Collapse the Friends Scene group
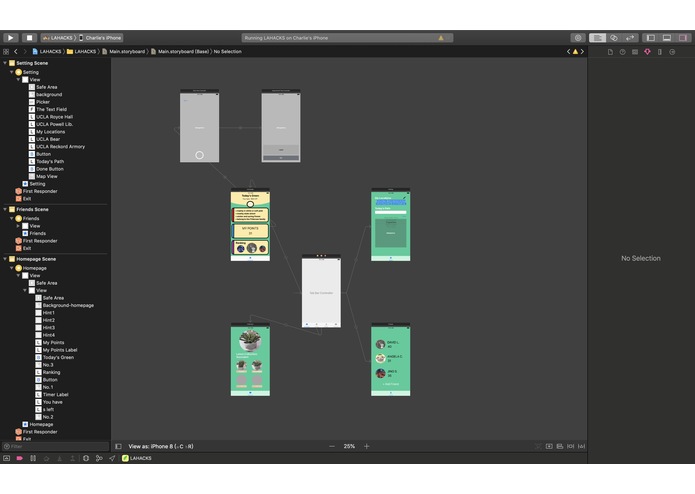Image resolution: width=695 pixels, height=494 pixels. tap(5, 209)
